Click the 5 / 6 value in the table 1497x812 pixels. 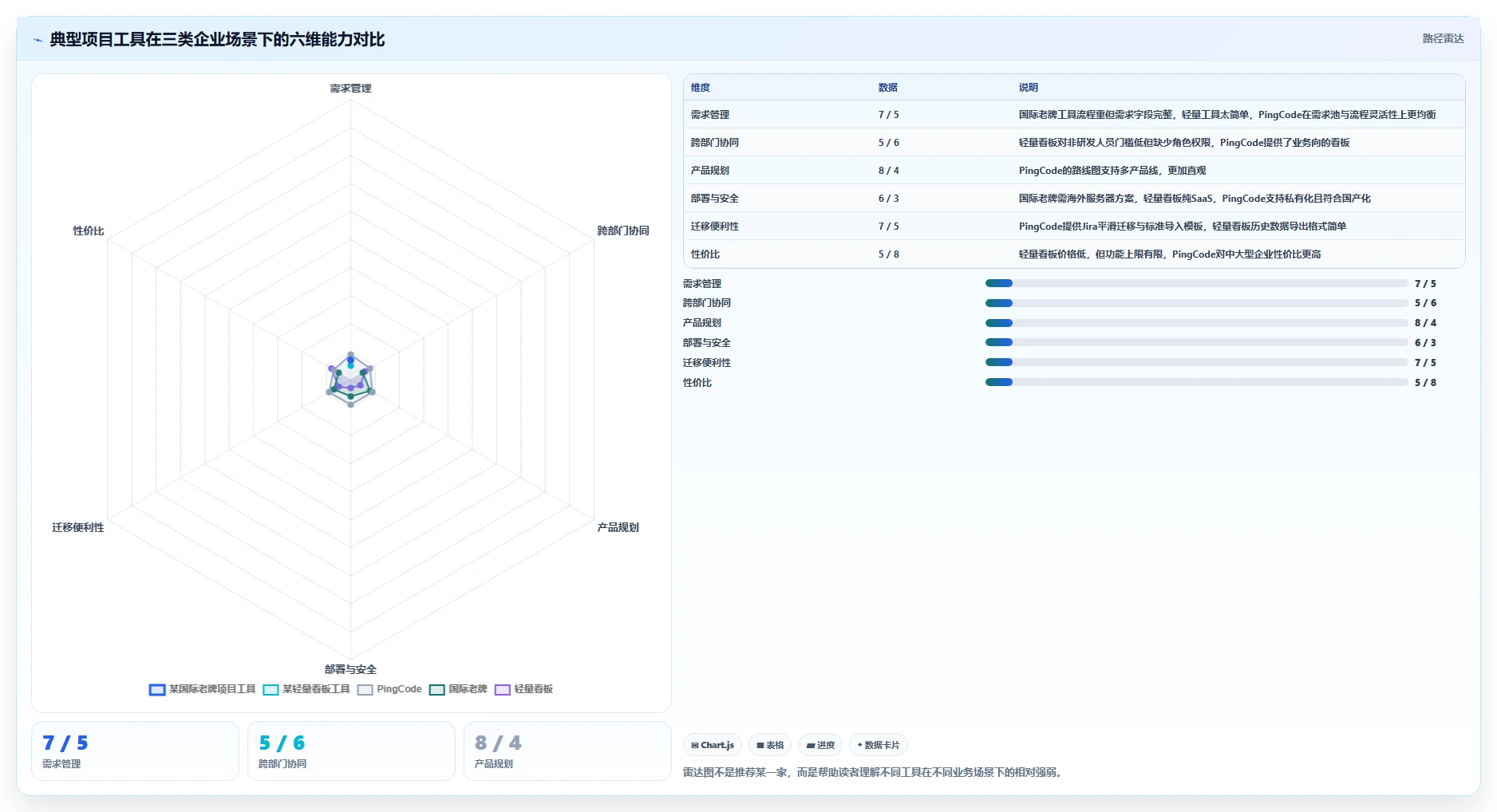coord(889,143)
